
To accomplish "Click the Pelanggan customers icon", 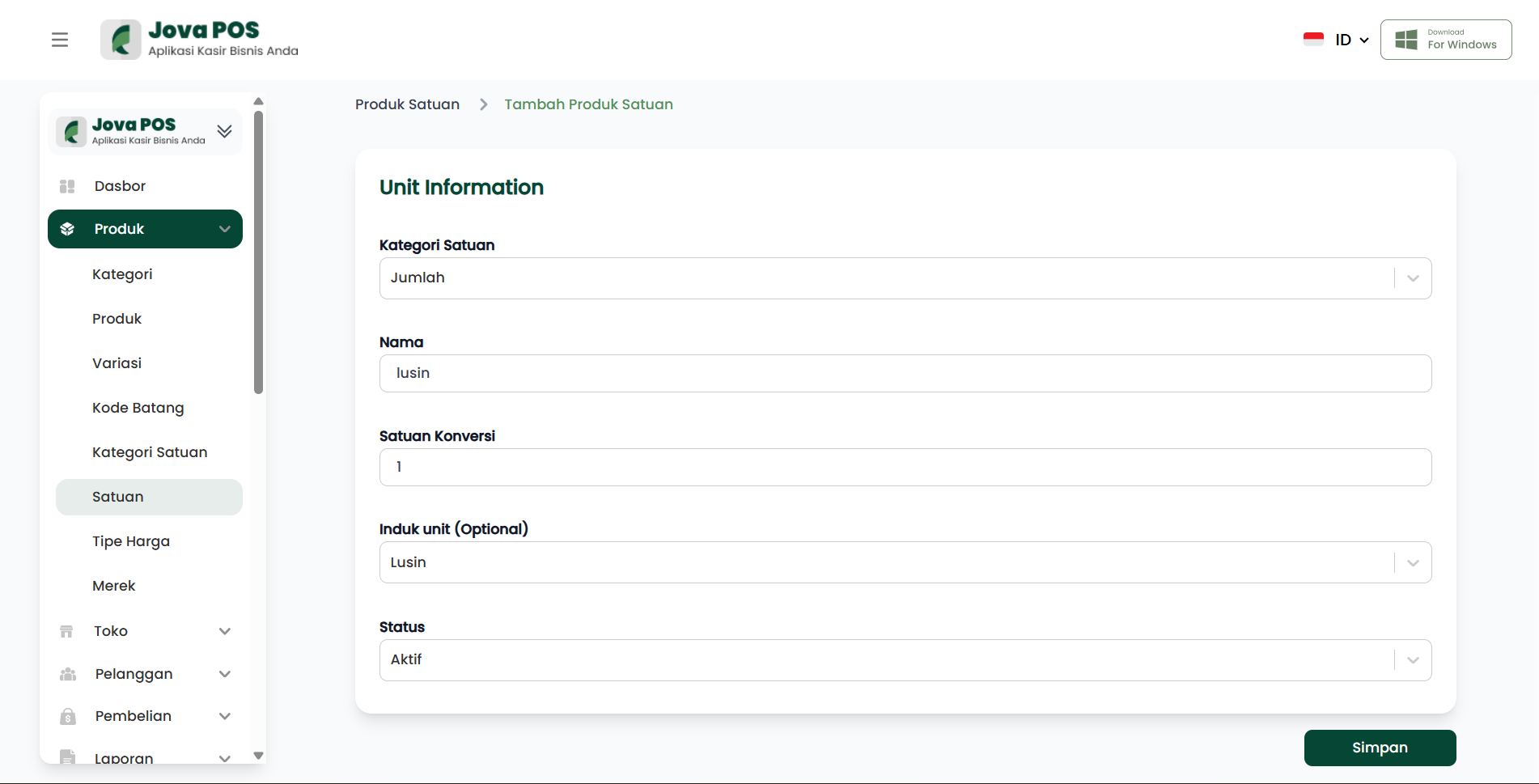I will pos(68,674).
